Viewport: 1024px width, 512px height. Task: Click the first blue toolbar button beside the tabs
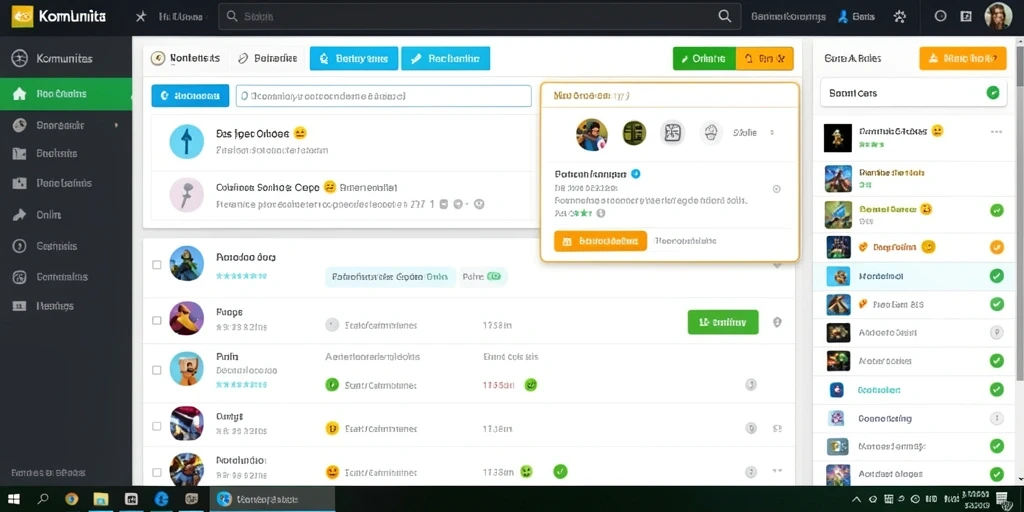point(353,58)
